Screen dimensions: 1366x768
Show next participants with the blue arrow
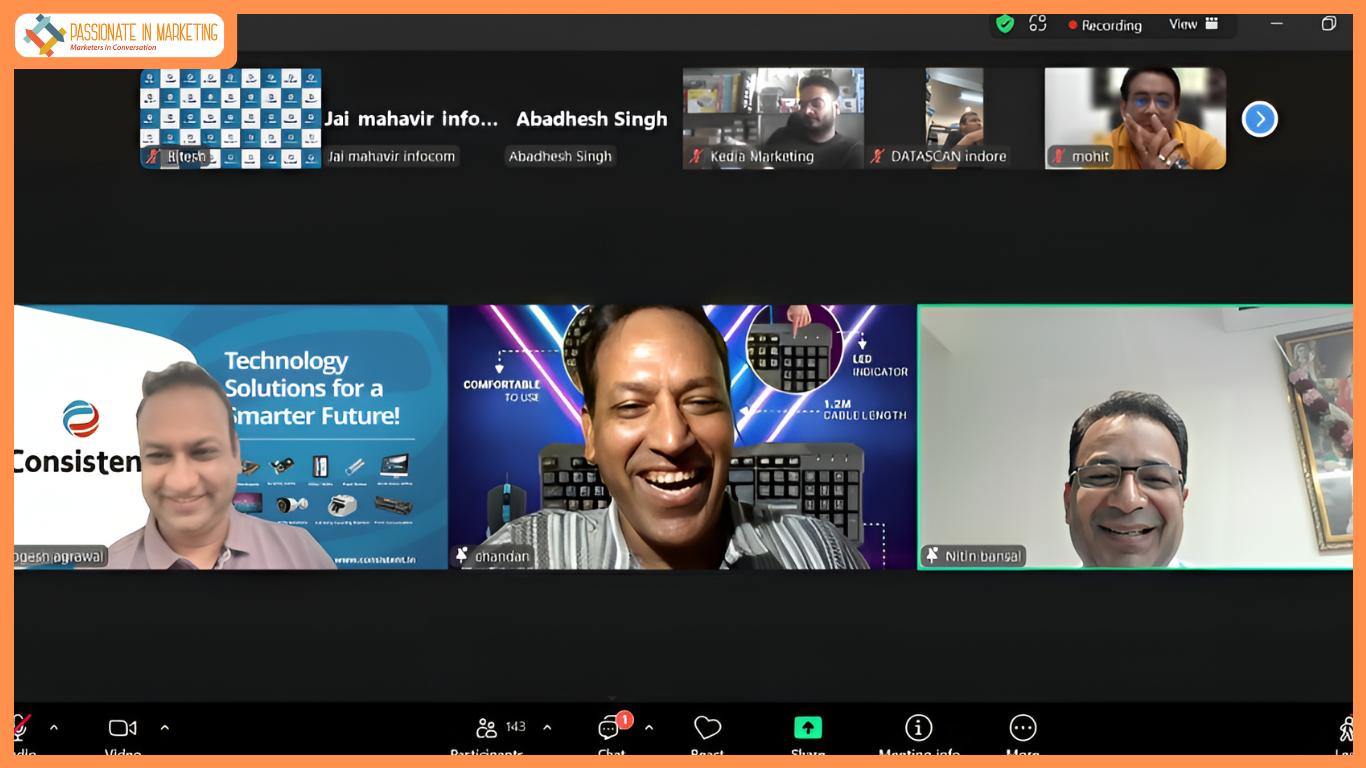point(1259,119)
